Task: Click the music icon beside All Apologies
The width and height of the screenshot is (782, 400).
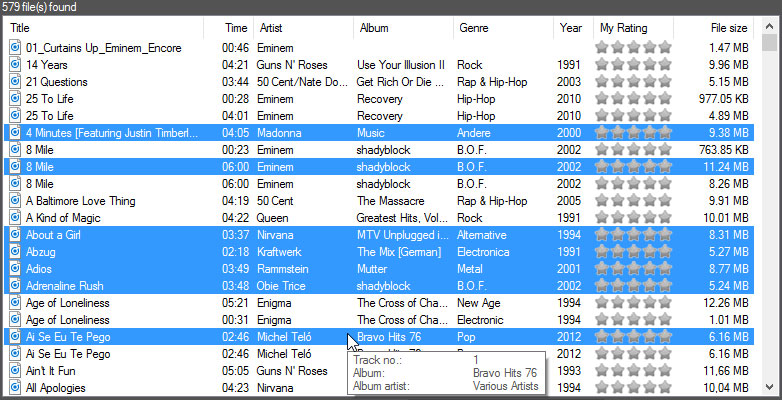Action: (15, 388)
